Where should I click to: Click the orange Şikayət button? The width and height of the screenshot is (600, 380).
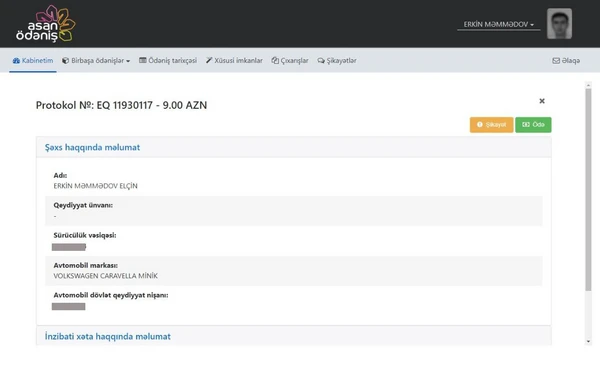click(491, 125)
